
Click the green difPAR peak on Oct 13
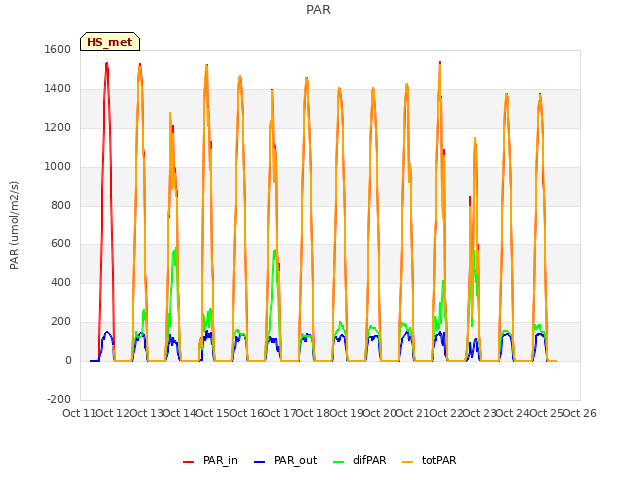click(175, 249)
